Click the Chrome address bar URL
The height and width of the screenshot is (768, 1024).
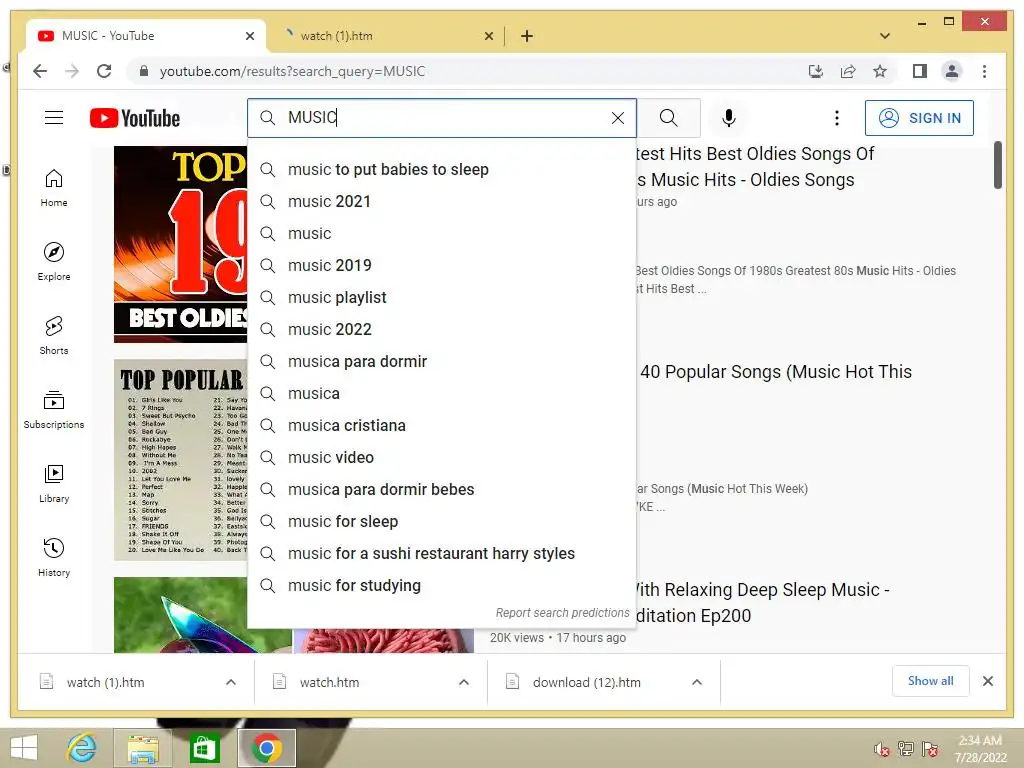(292, 71)
